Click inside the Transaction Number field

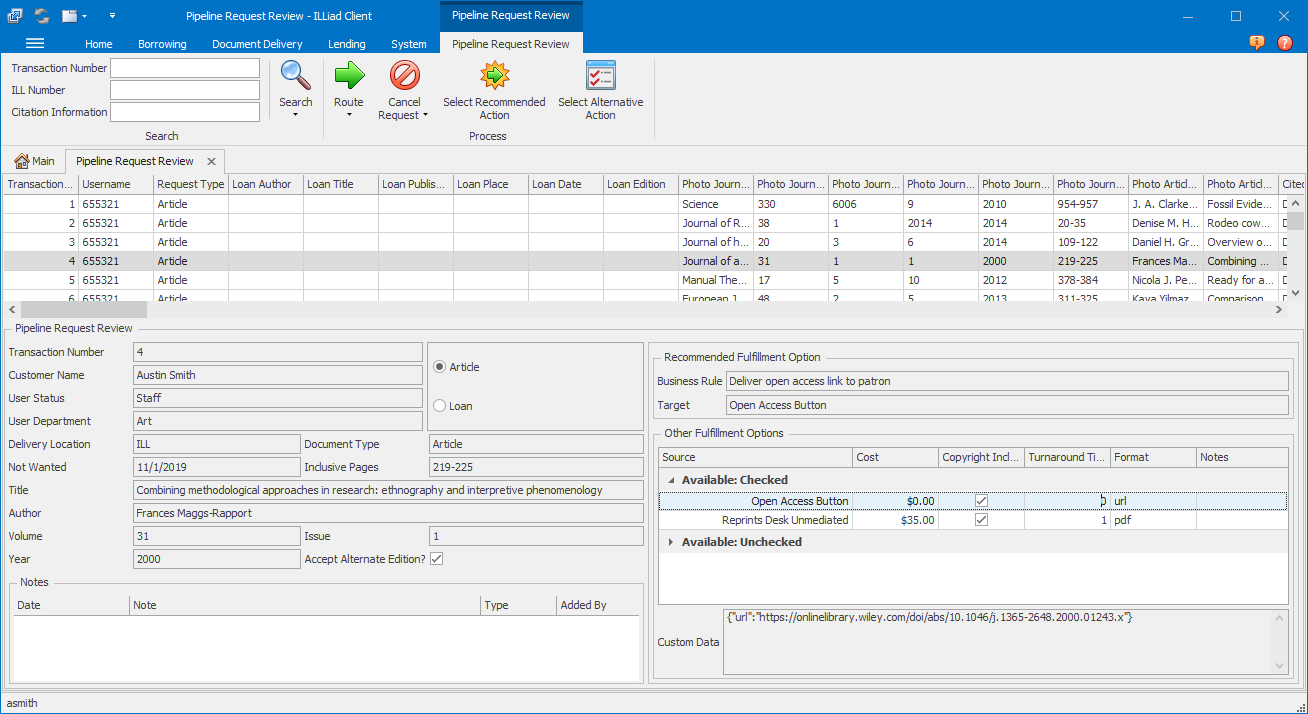tap(185, 68)
